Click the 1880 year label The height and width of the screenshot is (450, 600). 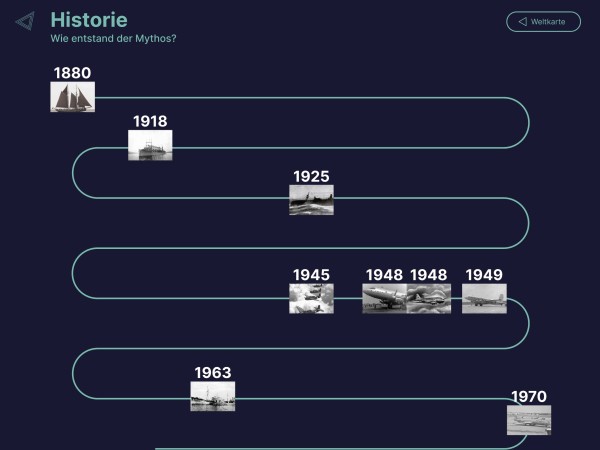click(72, 73)
